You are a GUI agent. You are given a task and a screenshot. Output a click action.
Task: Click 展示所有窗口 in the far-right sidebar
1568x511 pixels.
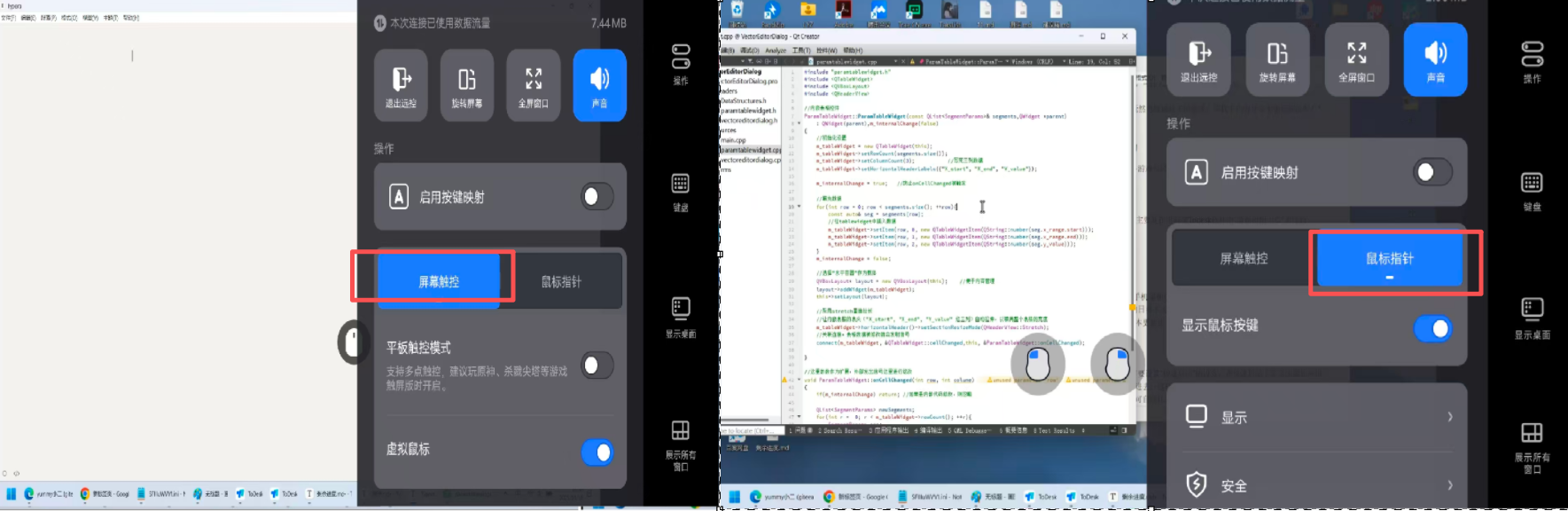pos(1532,445)
